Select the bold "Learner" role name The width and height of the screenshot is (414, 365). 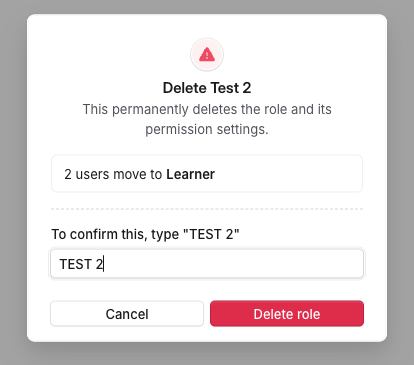(190, 174)
